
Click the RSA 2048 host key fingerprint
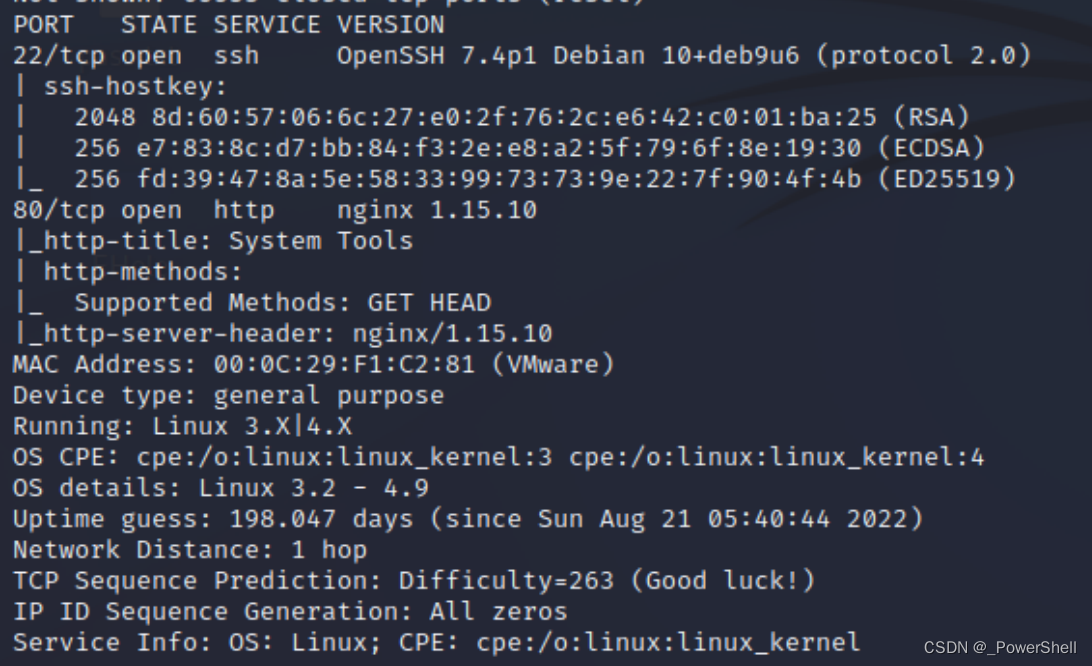click(x=522, y=117)
